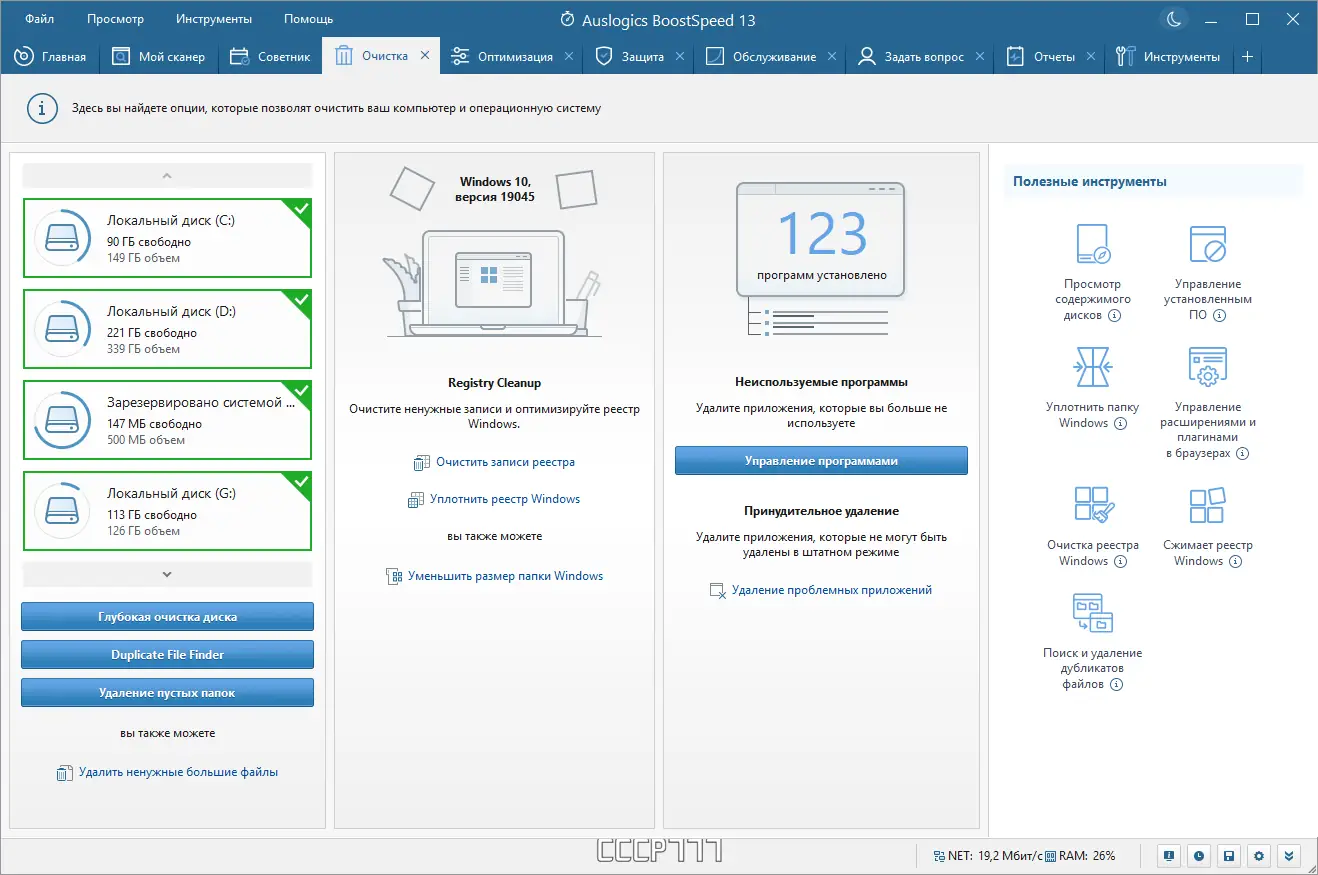Launch the Уплотнить папку Windows tool

[x=1093, y=366]
